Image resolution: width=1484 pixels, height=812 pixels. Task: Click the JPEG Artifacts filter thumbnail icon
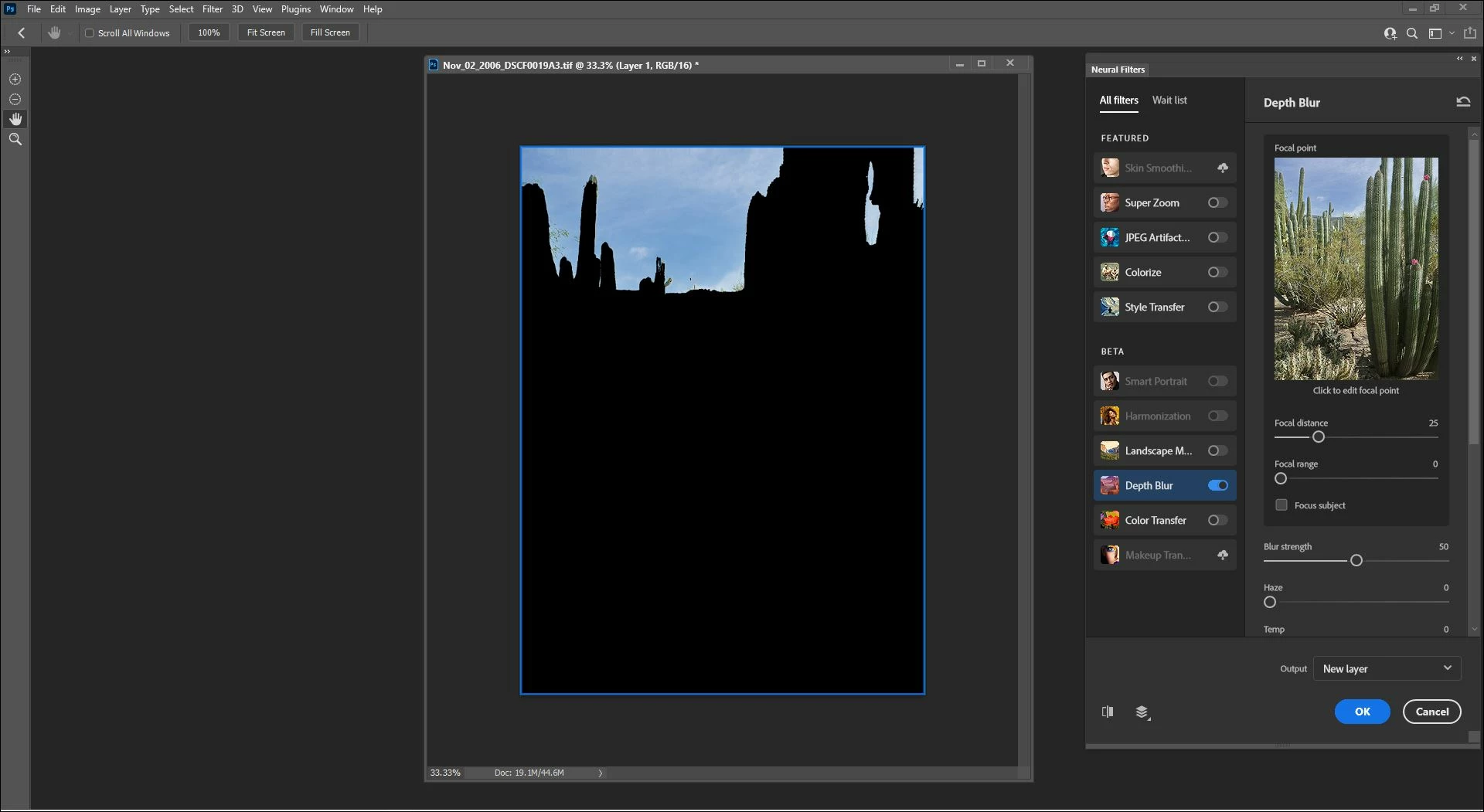[1110, 237]
